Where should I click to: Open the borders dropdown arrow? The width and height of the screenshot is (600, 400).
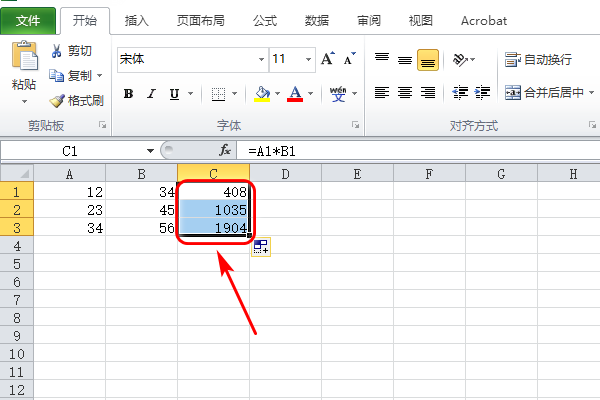click(x=235, y=93)
